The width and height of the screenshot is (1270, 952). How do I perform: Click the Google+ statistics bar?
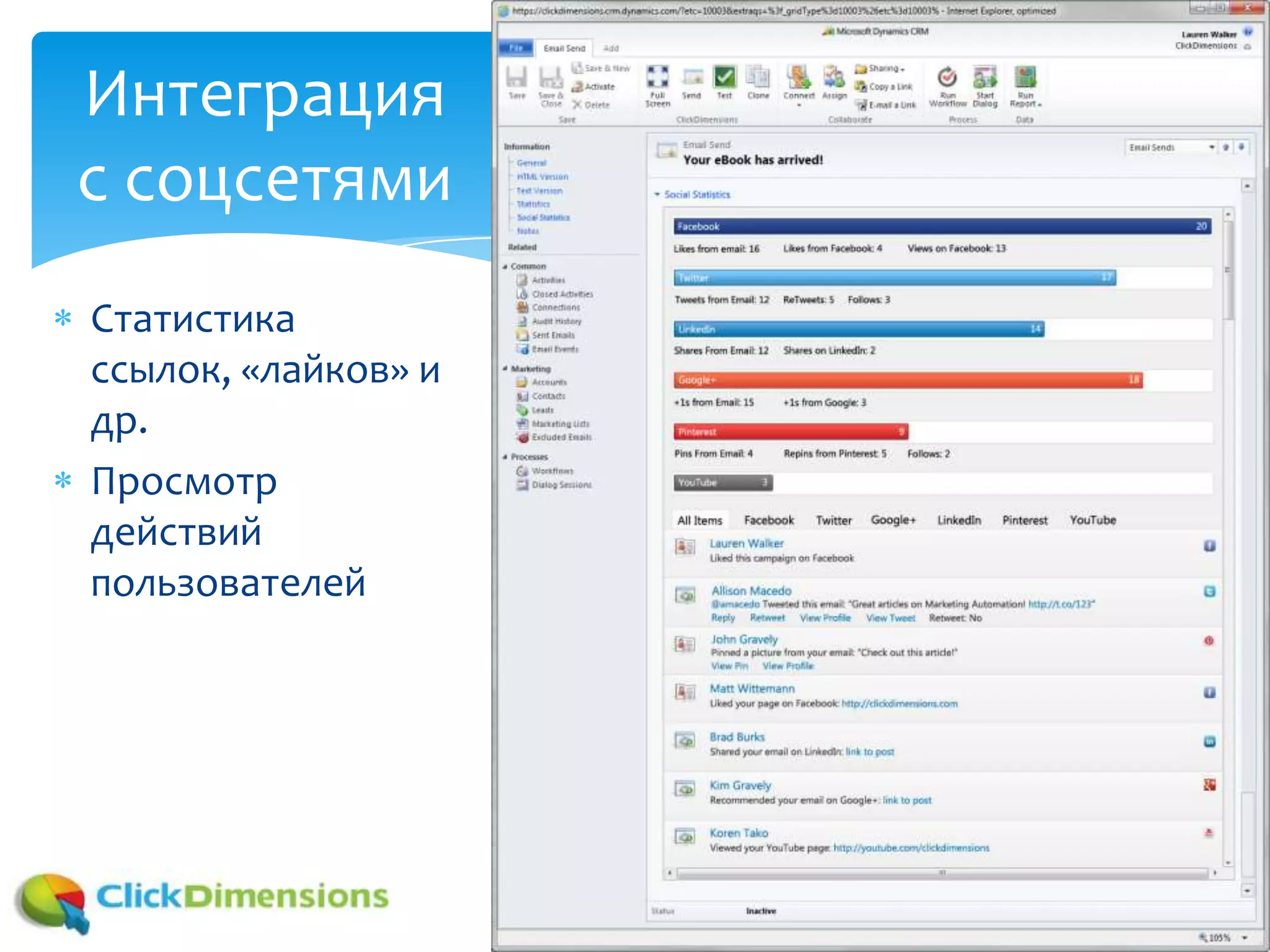(908, 380)
